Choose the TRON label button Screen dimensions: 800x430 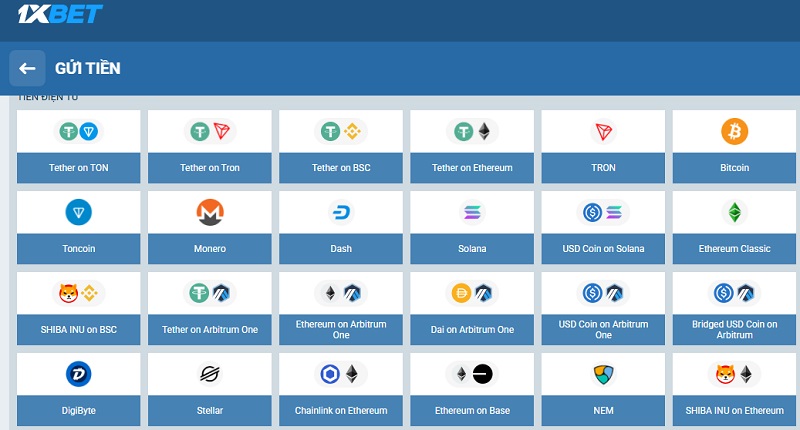tap(603, 168)
